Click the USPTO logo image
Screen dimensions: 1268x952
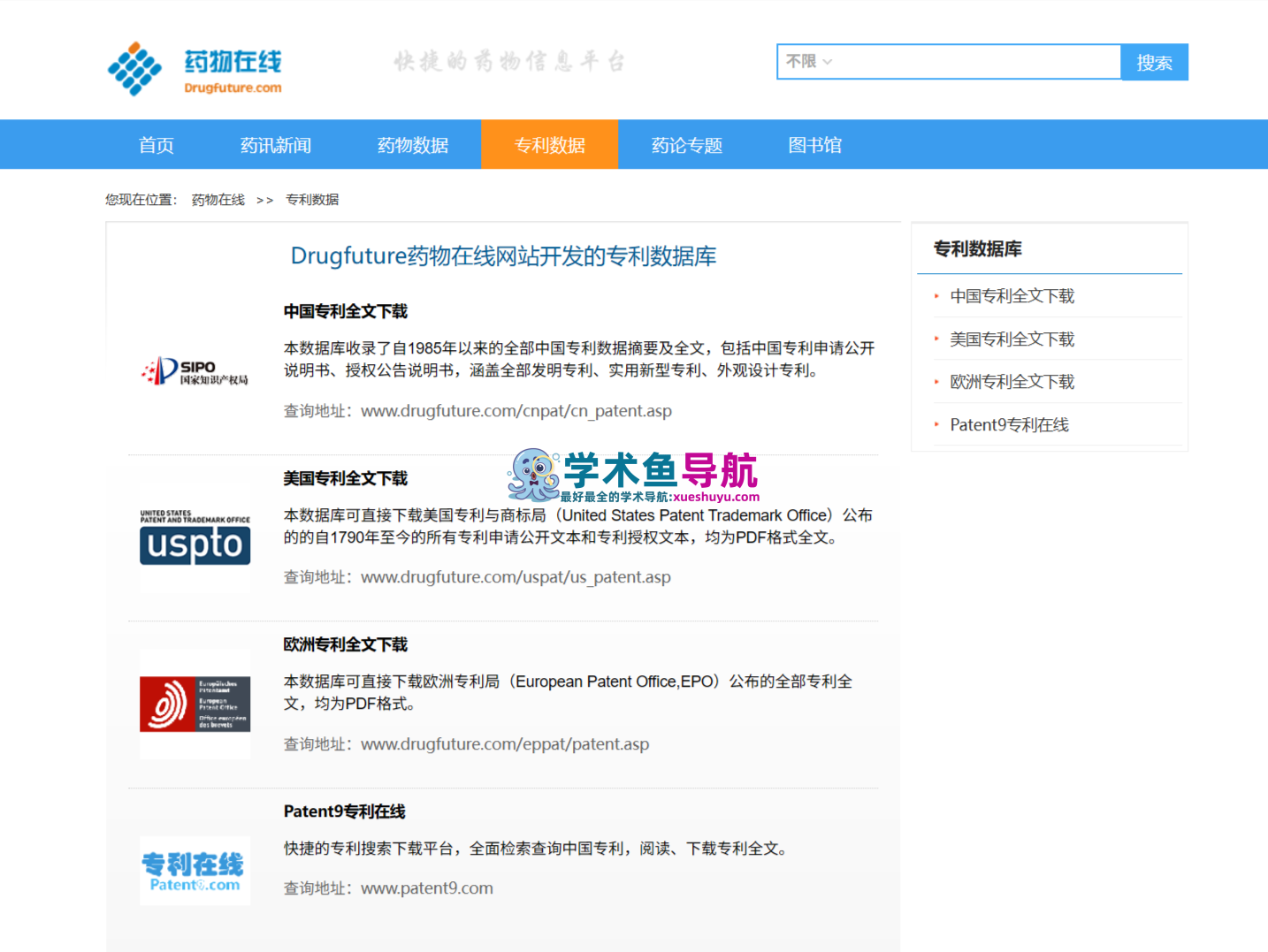tap(195, 537)
